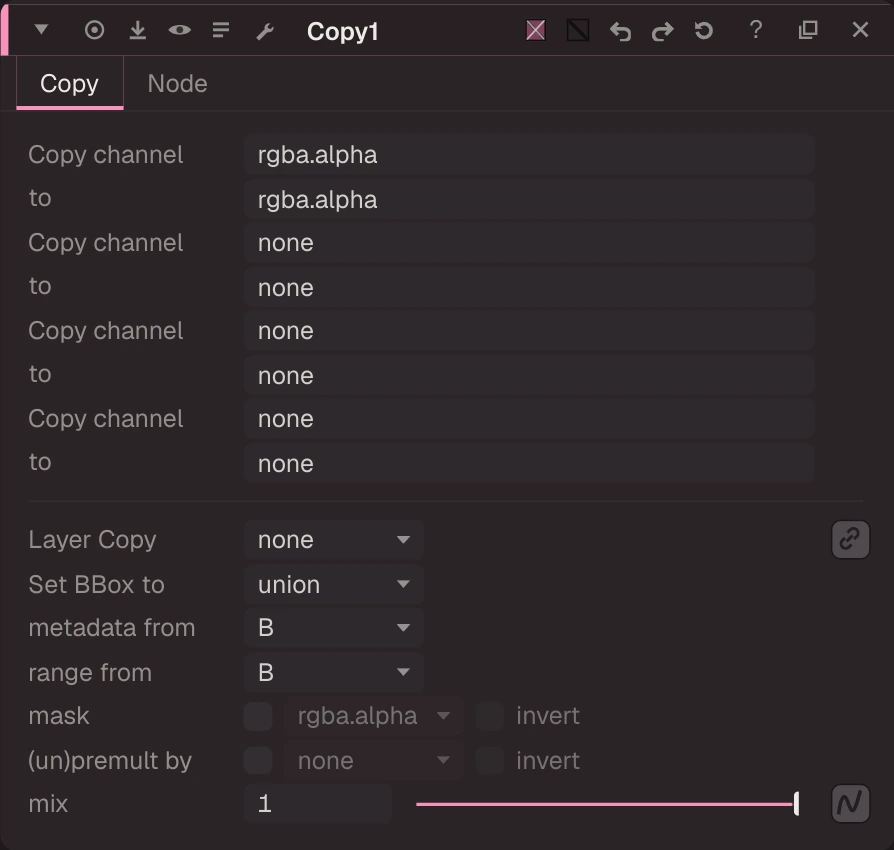Open fourth 'to' none channel field
Image resolution: width=894 pixels, height=850 pixels.
(x=529, y=464)
